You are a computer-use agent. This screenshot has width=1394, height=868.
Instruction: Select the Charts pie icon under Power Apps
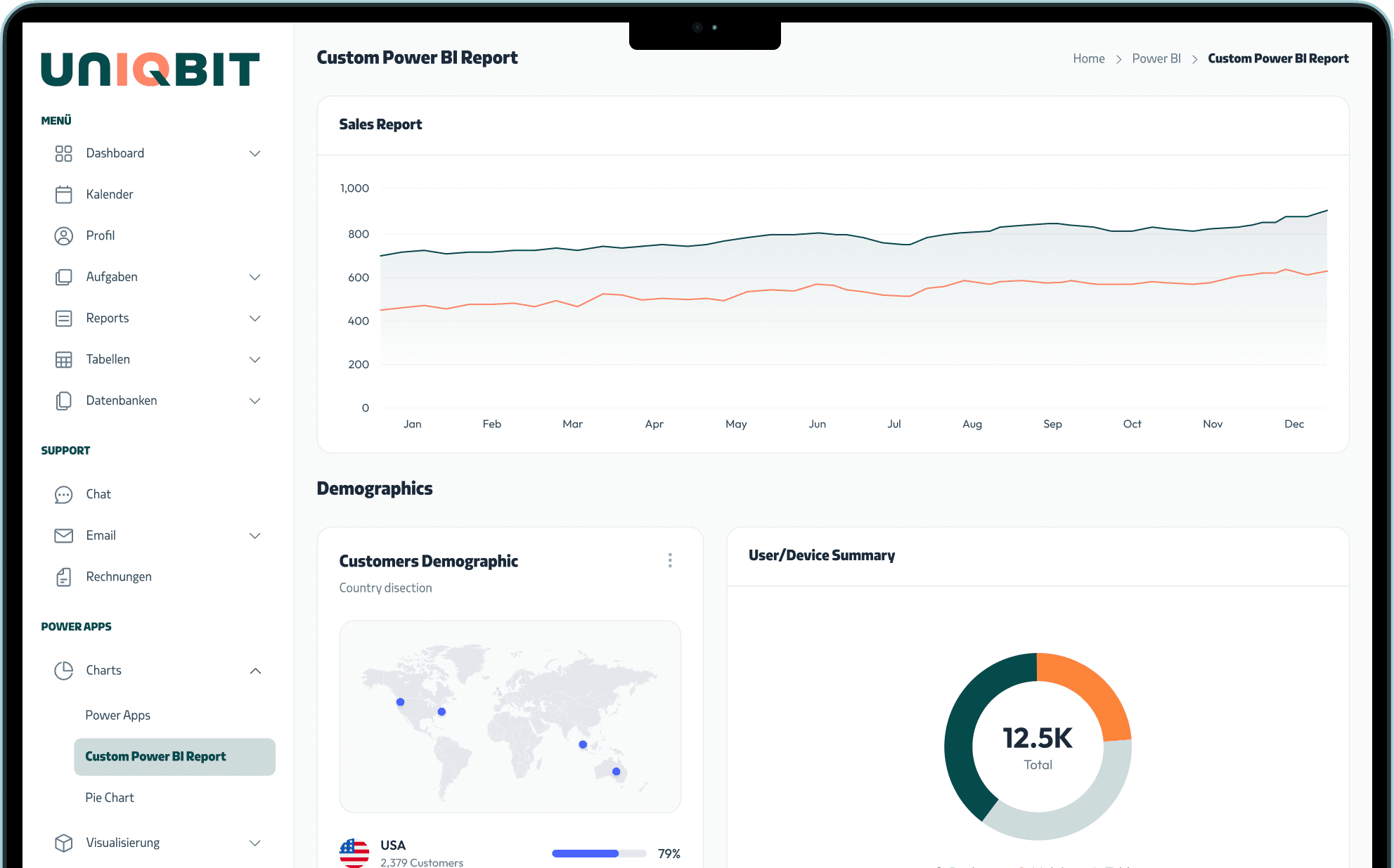pos(64,671)
